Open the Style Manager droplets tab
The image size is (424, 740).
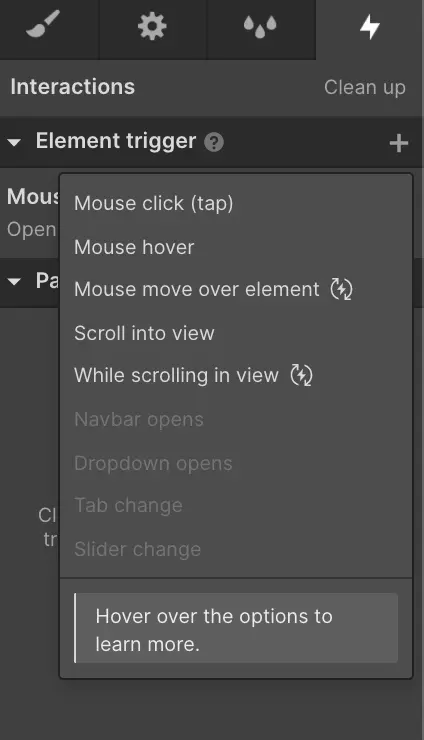[260, 26]
